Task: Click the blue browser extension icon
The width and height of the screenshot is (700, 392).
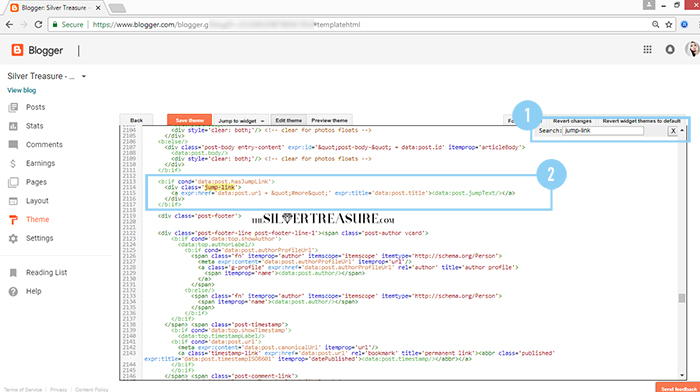Action: (684, 25)
